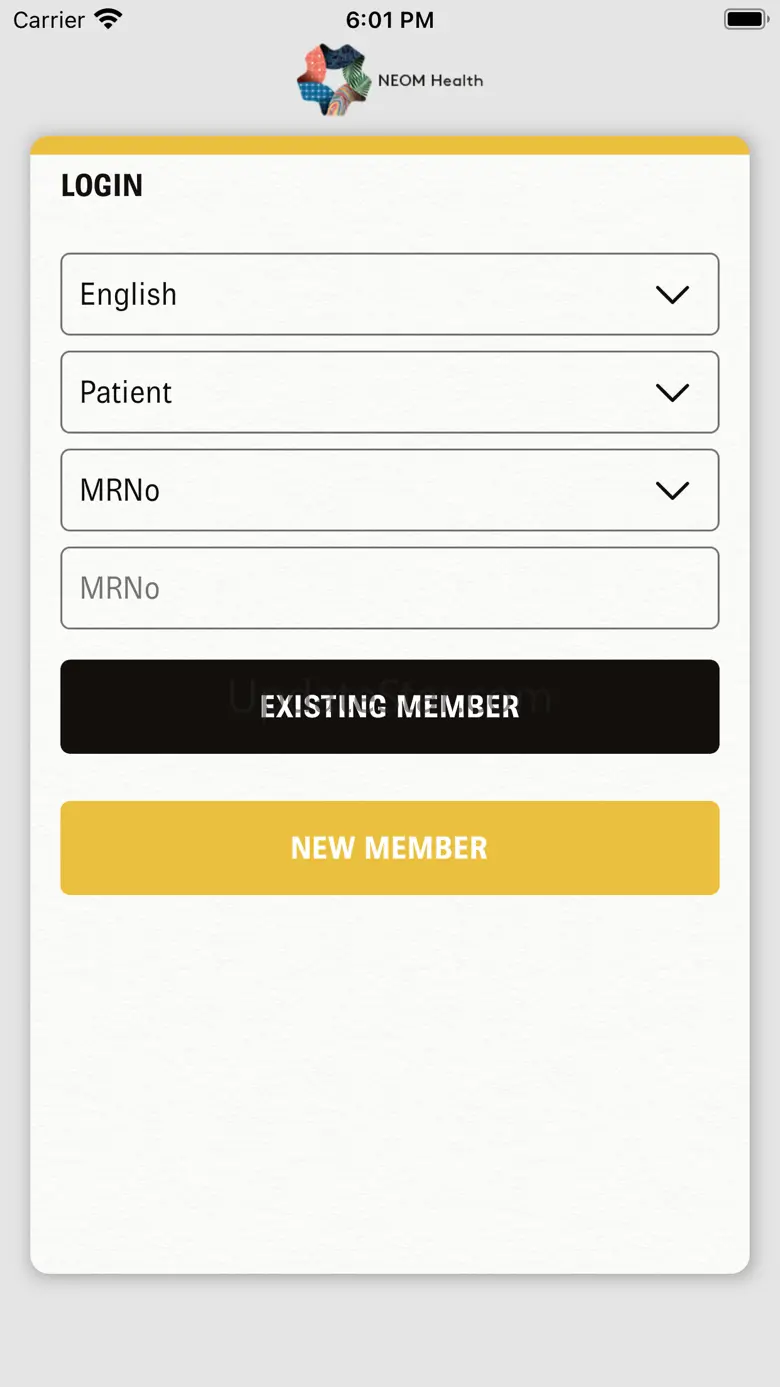The height and width of the screenshot is (1387, 780).
Task: Tap the LOGIN heading text
Action: tap(102, 186)
